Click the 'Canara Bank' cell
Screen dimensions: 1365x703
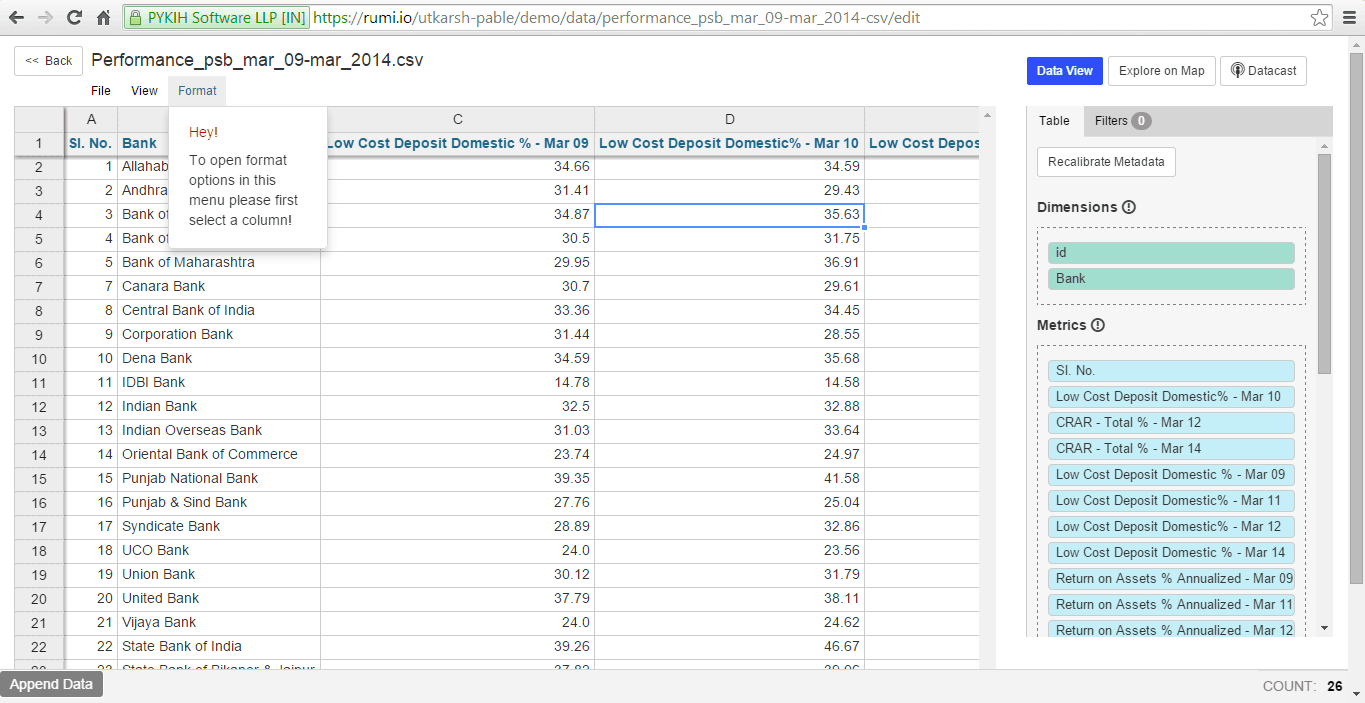tap(219, 286)
